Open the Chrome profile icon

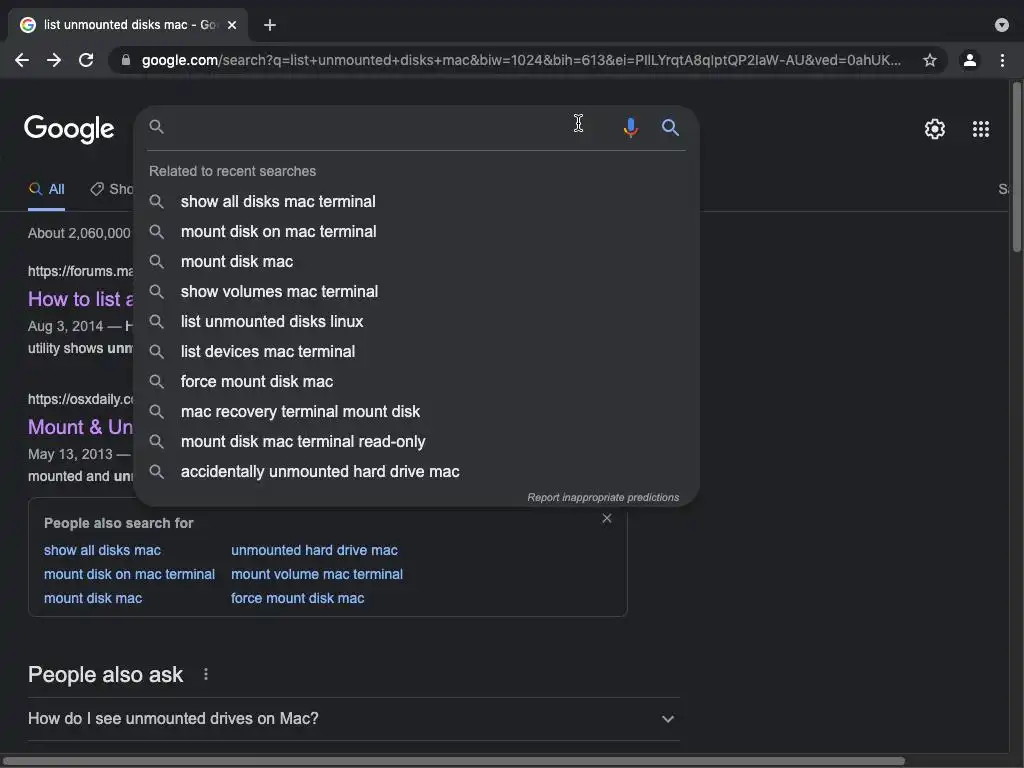tap(970, 60)
